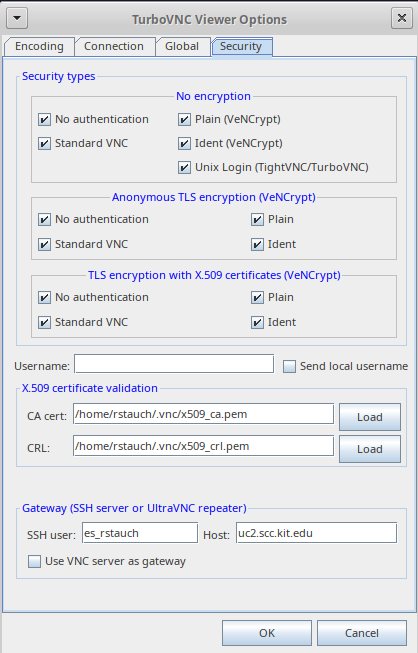Uncheck Ident under X.509 TLS encryption

click(x=257, y=322)
